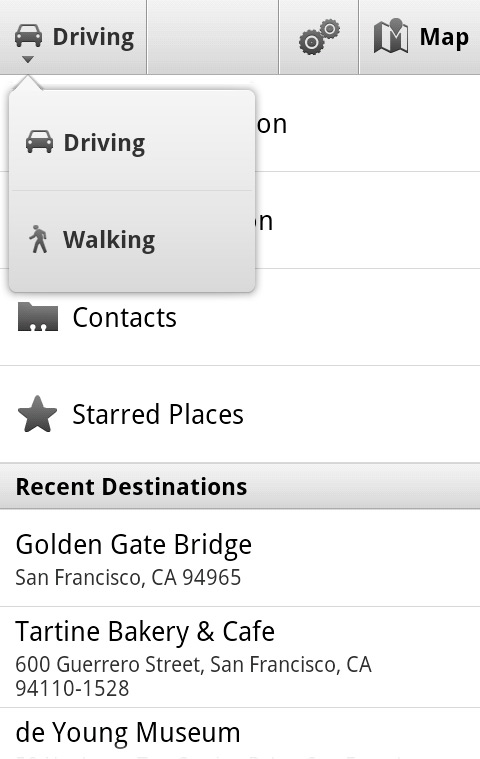Click the star icon for Starred Places

pos(37,414)
